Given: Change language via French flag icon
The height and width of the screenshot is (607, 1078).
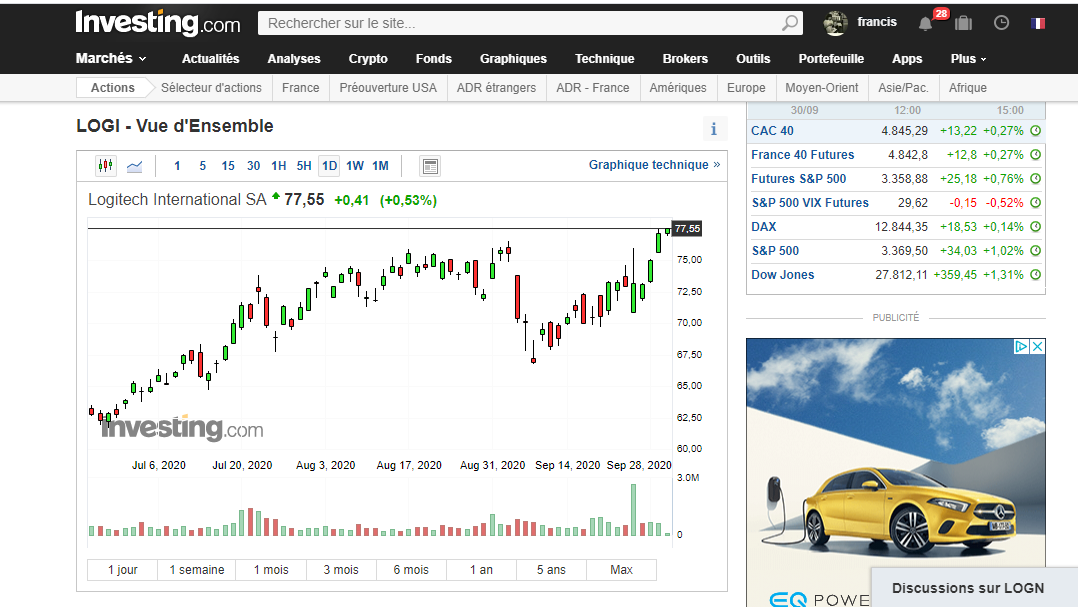Looking at the screenshot, I should point(1038,23).
